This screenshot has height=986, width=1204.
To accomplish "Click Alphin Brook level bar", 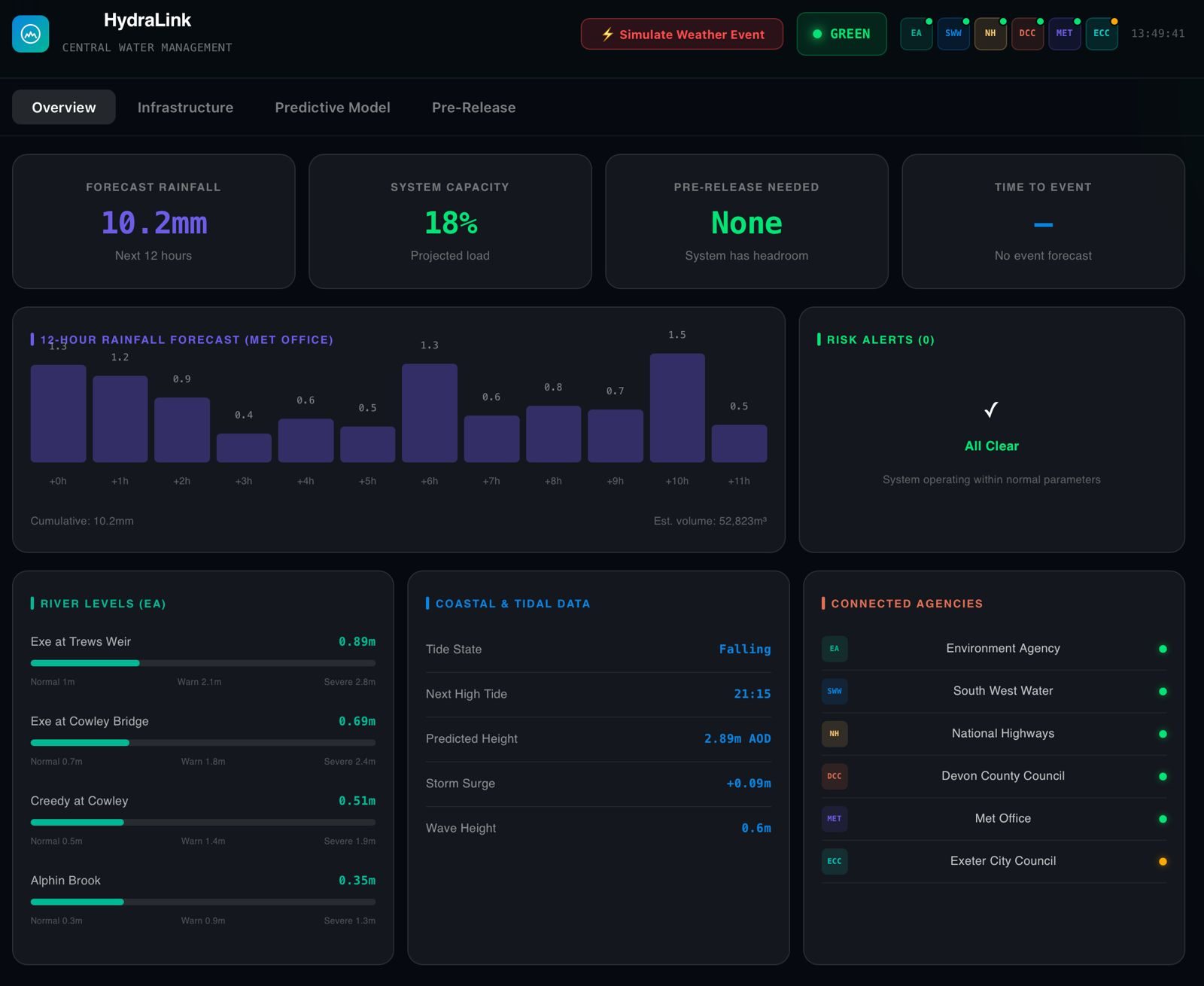I will point(203,902).
